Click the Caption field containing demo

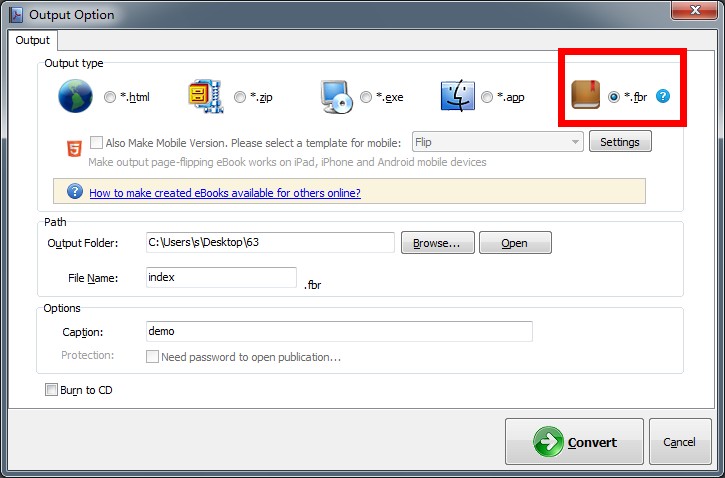pyautogui.click(x=339, y=331)
